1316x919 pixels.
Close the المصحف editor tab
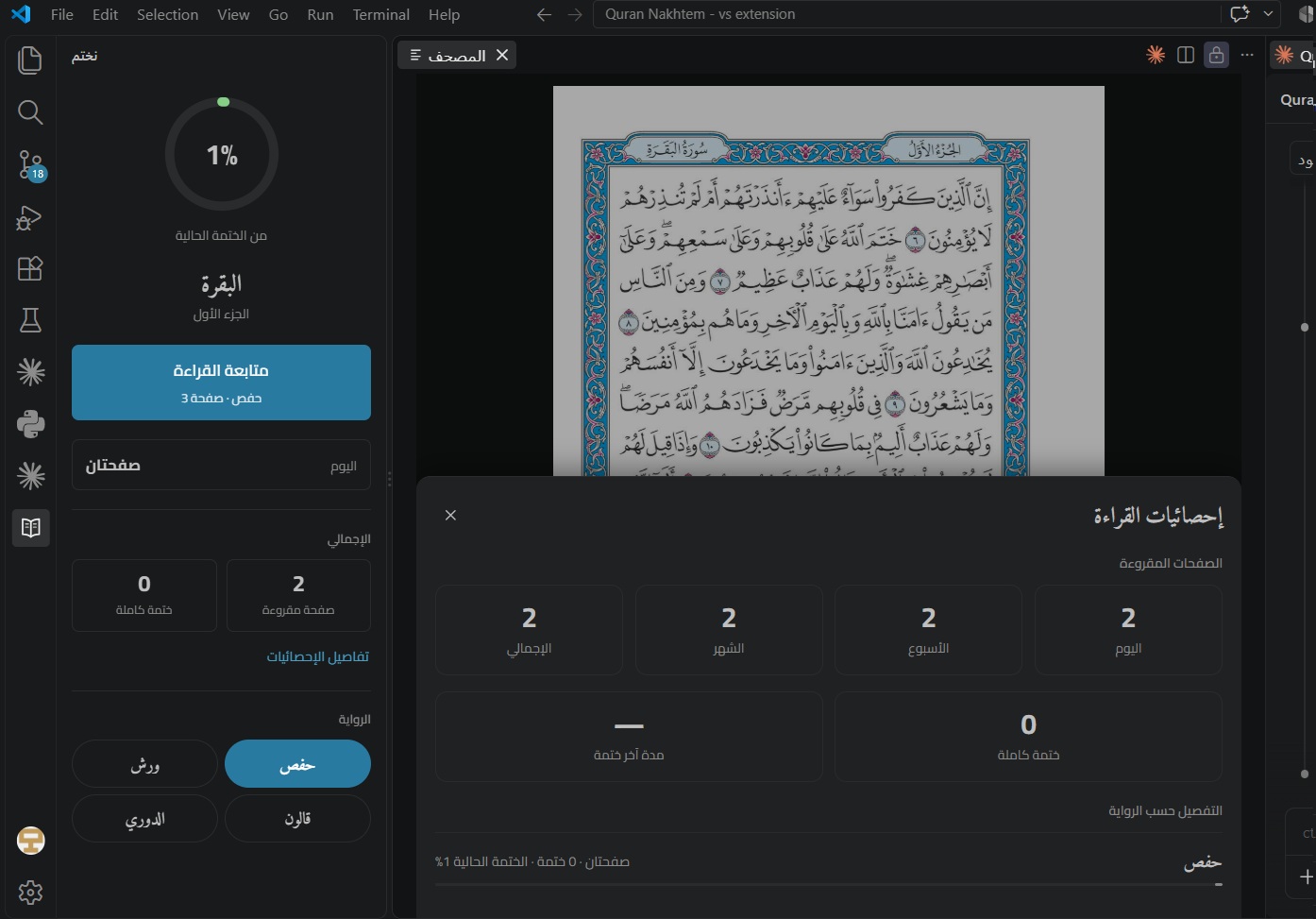coord(502,55)
